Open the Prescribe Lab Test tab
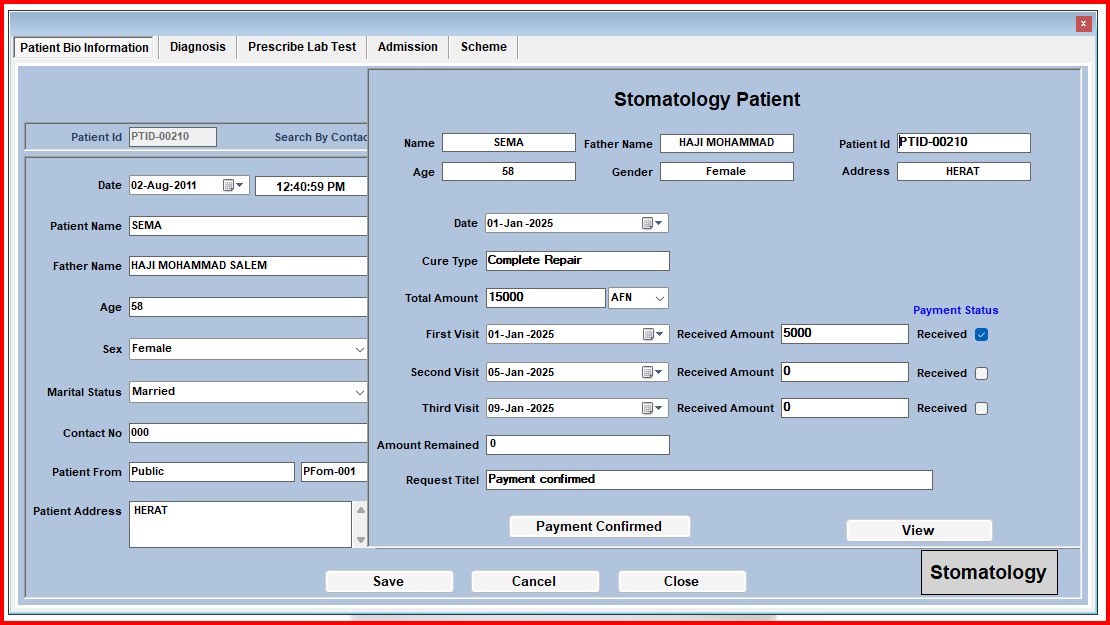This screenshot has height=625, width=1110. [x=302, y=47]
